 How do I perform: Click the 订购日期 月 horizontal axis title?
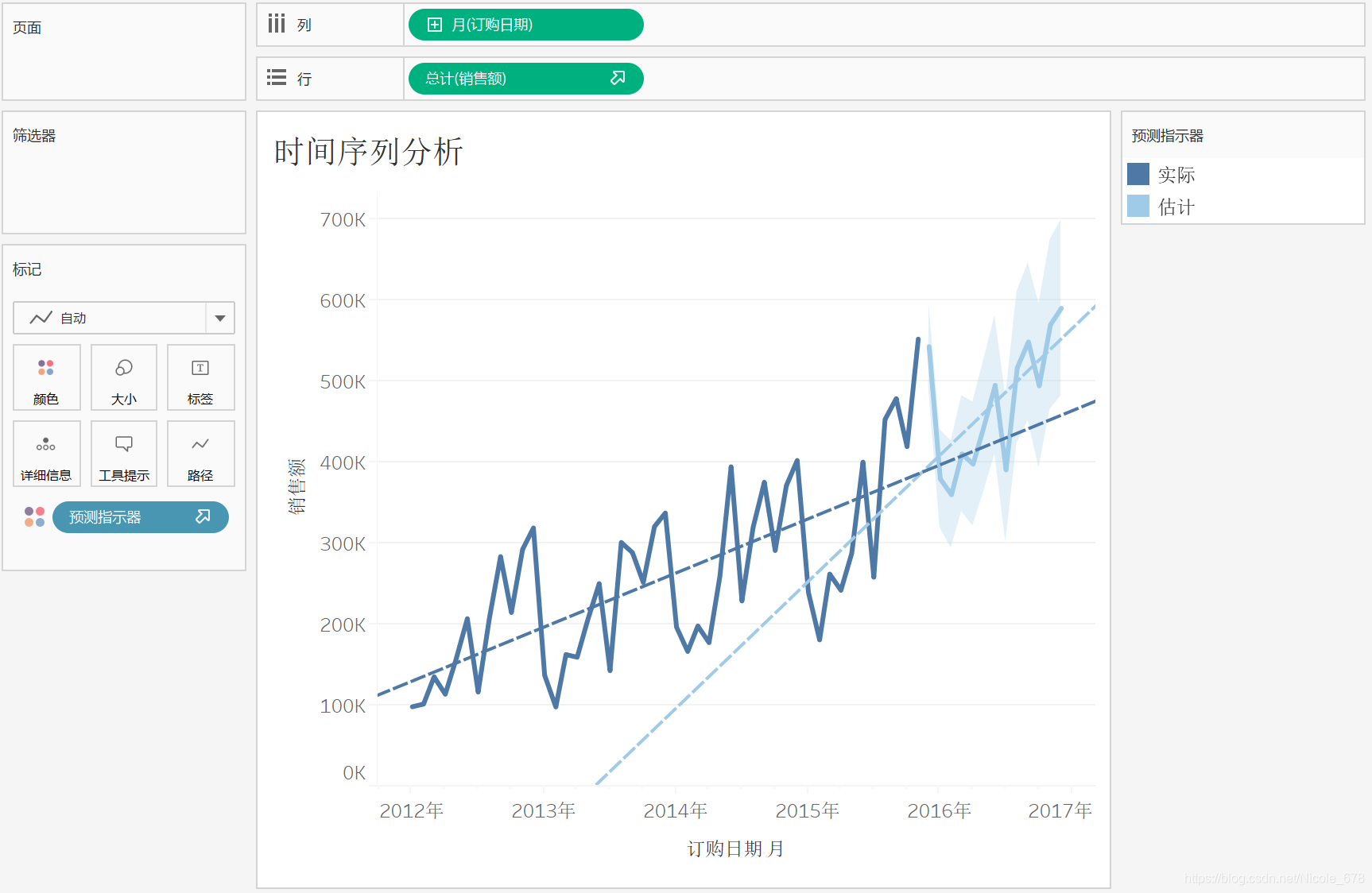point(735,849)
